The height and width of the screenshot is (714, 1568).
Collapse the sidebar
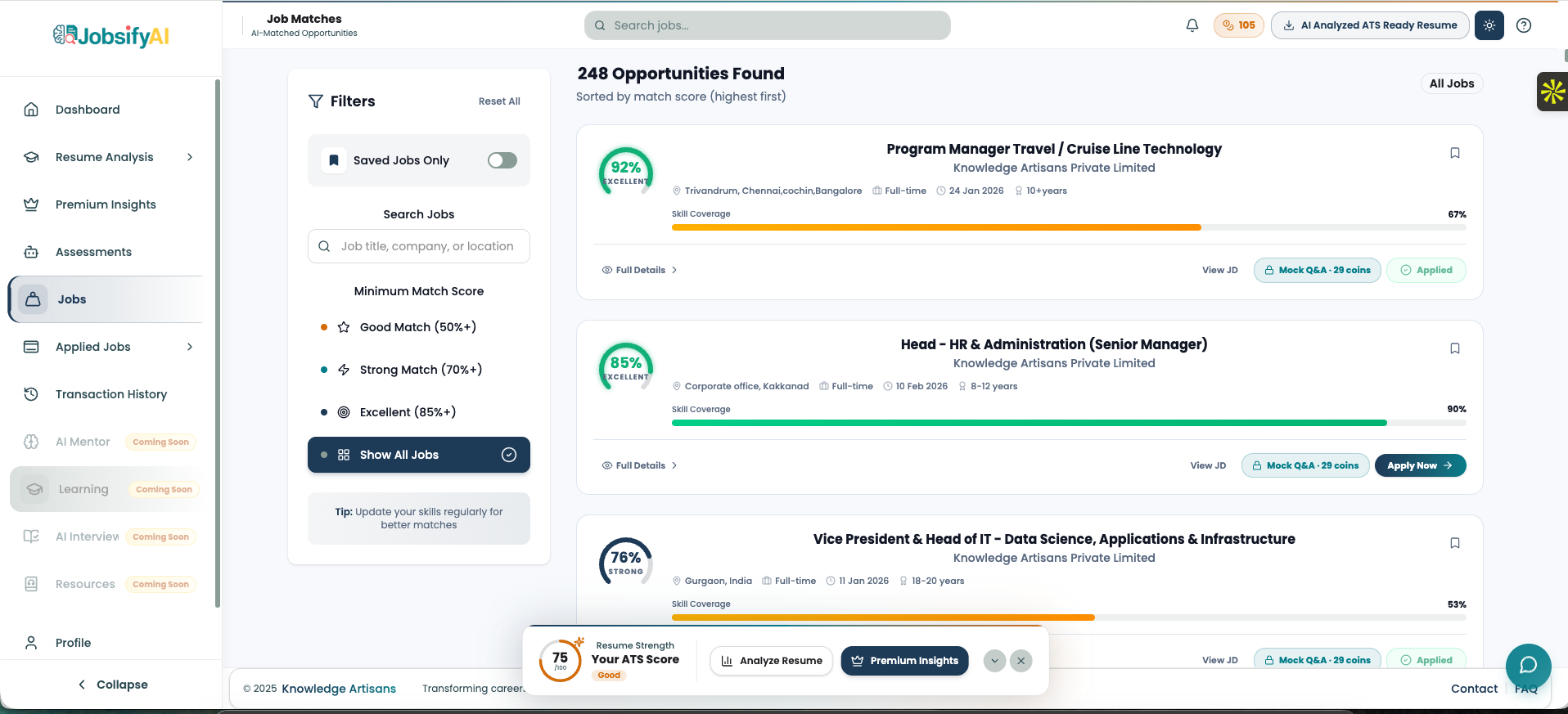pyautogui.click(x=113, y=685)
